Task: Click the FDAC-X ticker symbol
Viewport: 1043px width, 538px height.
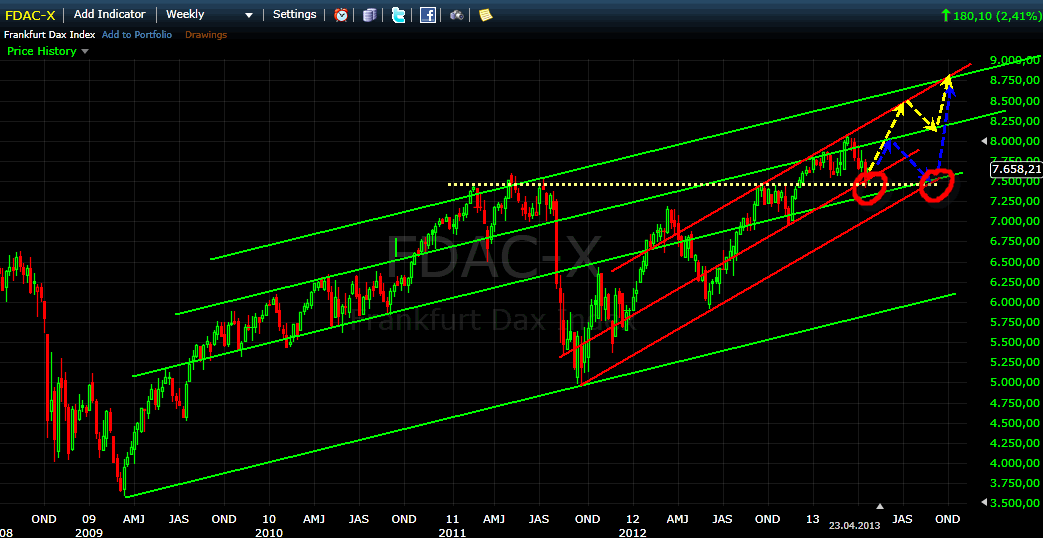Action: click(30, 15)
